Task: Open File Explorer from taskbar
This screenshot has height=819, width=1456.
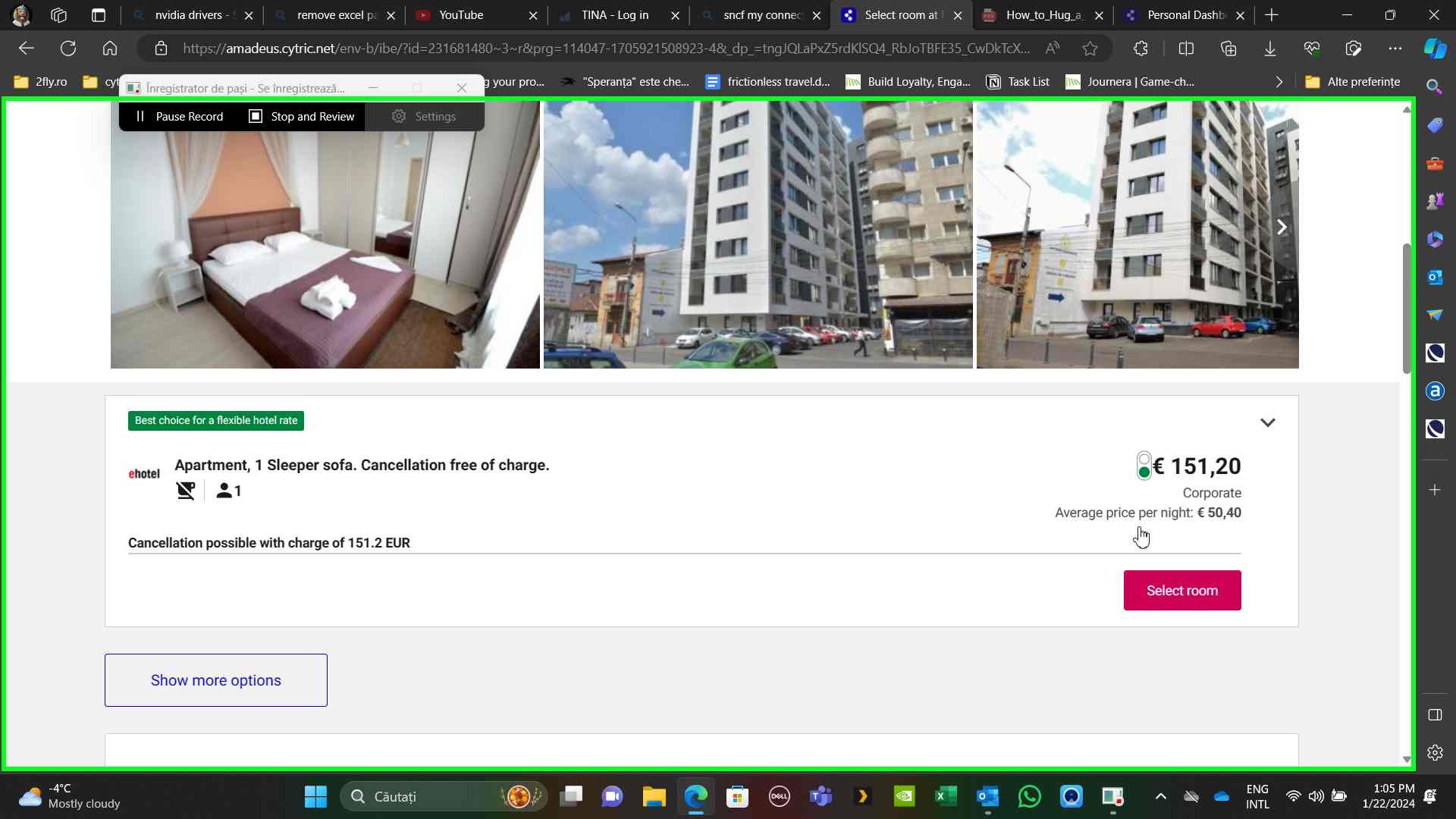Action: tap(654, 796)
